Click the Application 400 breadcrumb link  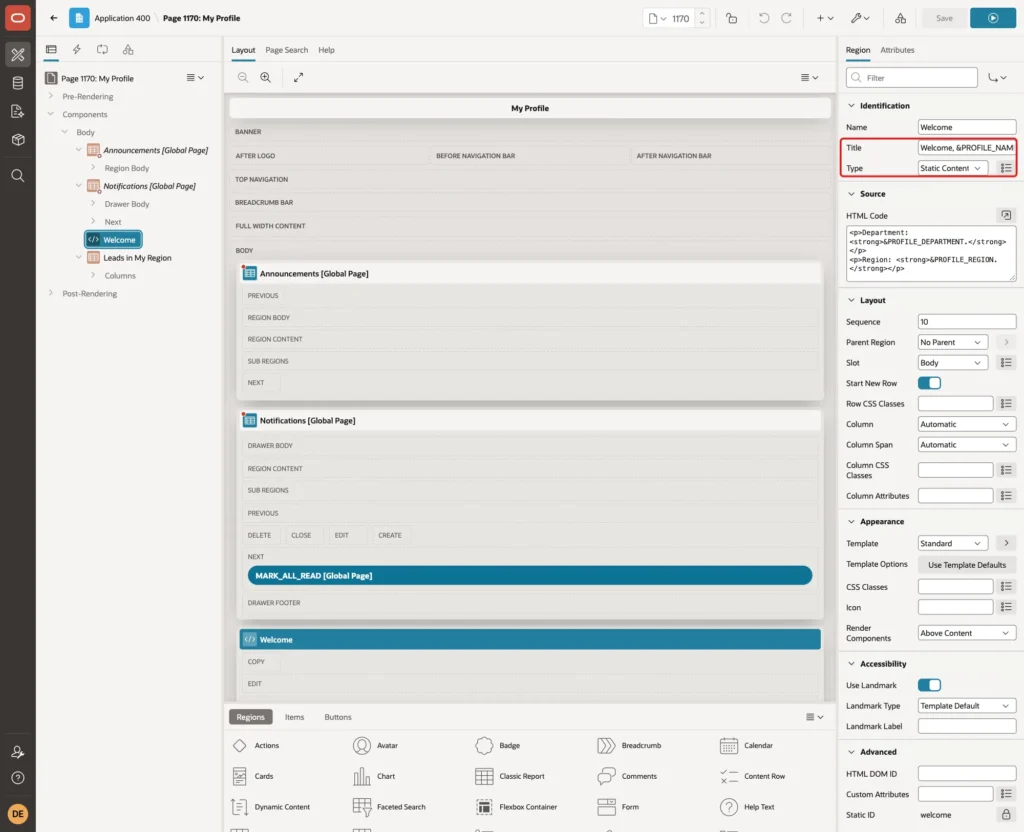[x=122, y=18]
